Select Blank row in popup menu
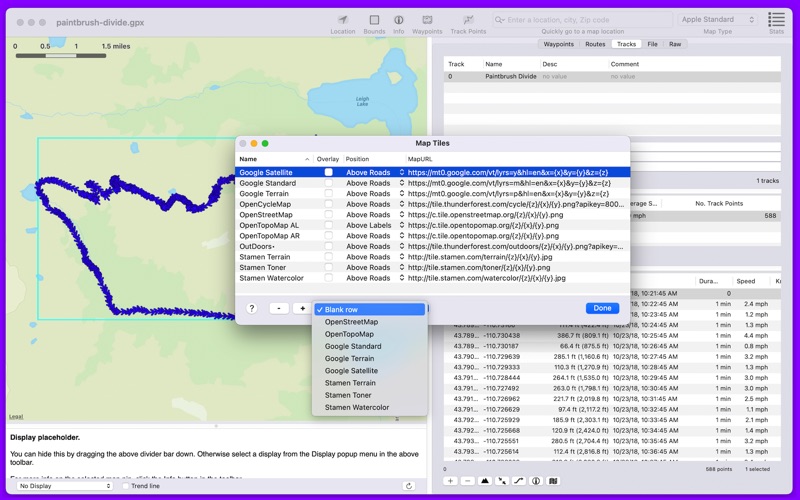800x500 pixels. [x=370, y=310]
